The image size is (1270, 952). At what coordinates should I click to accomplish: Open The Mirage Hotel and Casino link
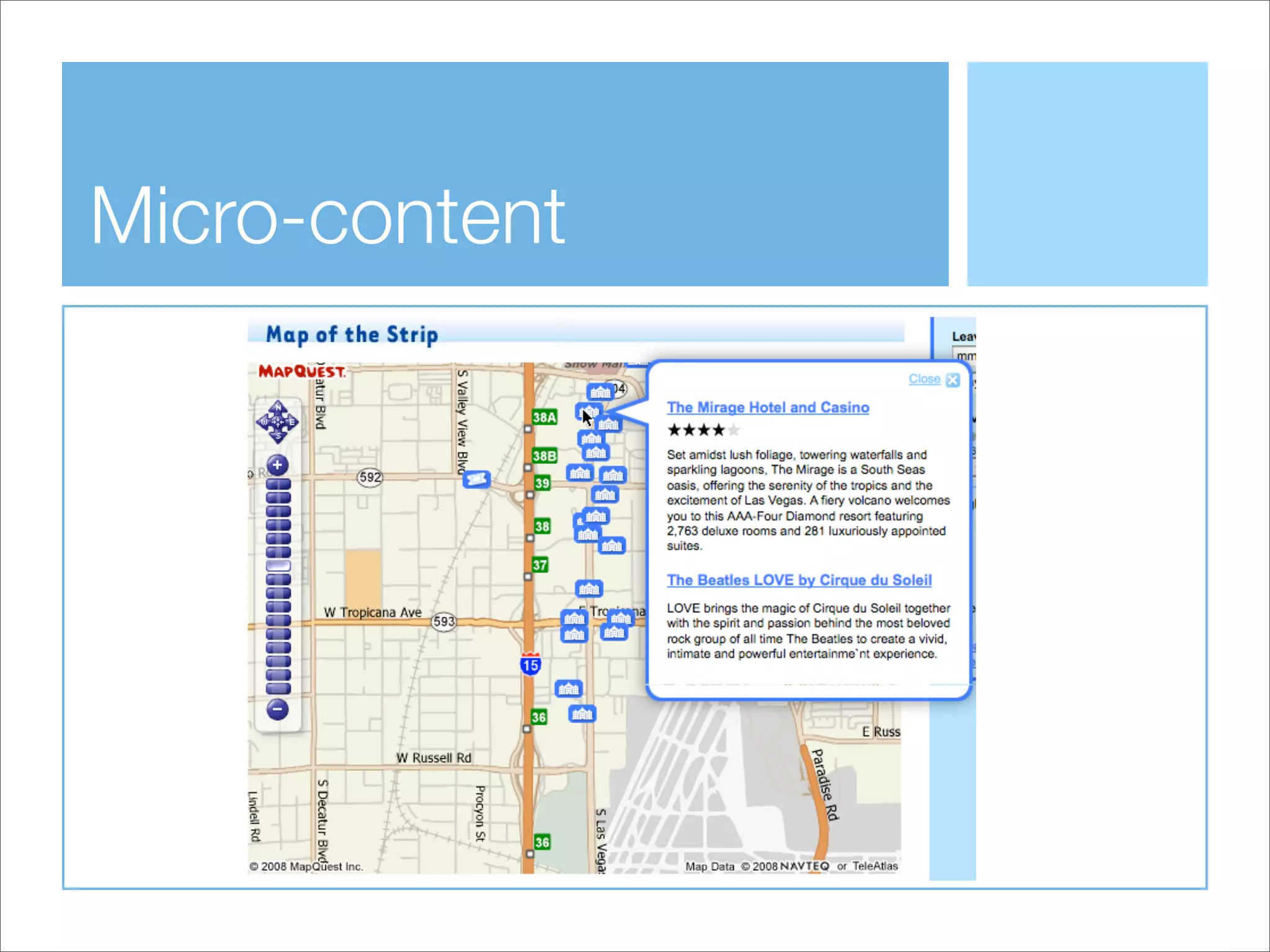[x=768, y=407]
